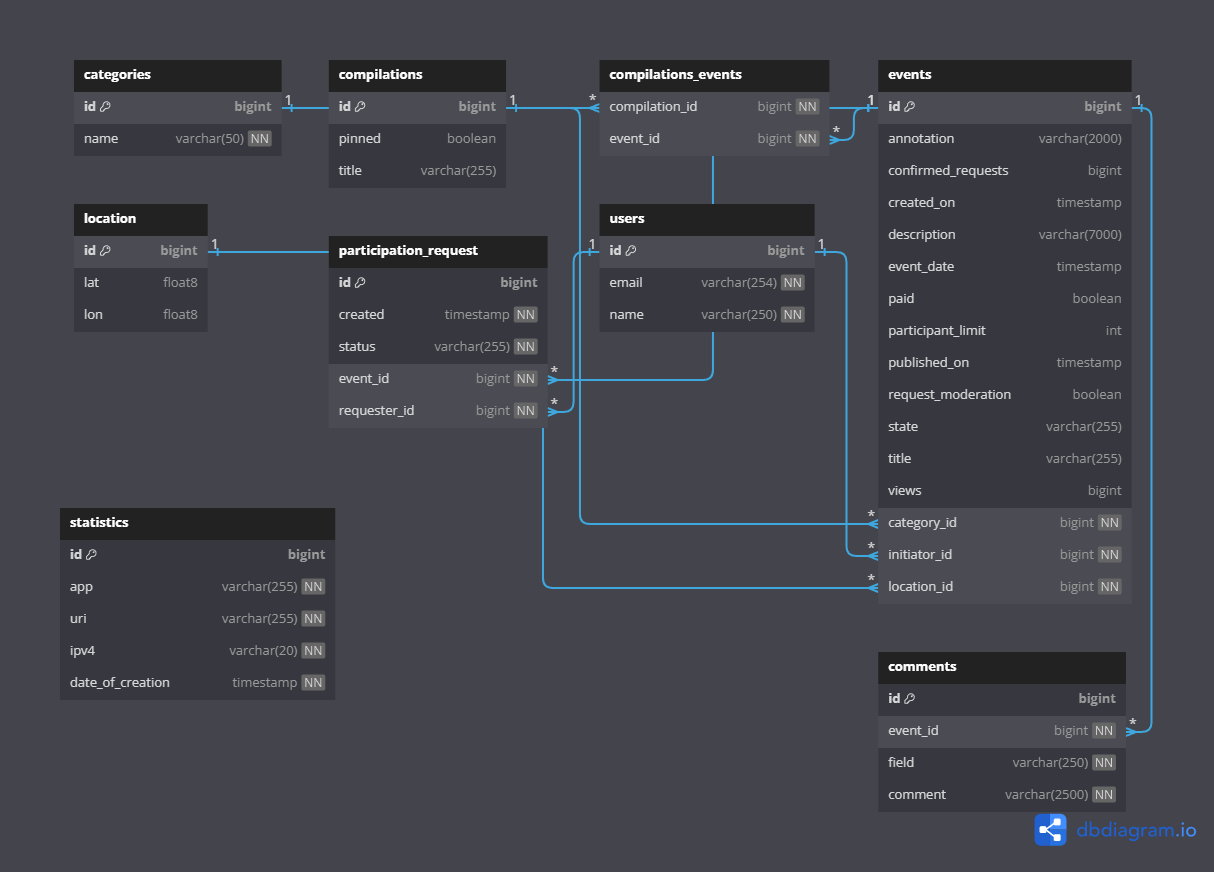
Task: Click the app field in statistics
Action: tap(197, 586)
